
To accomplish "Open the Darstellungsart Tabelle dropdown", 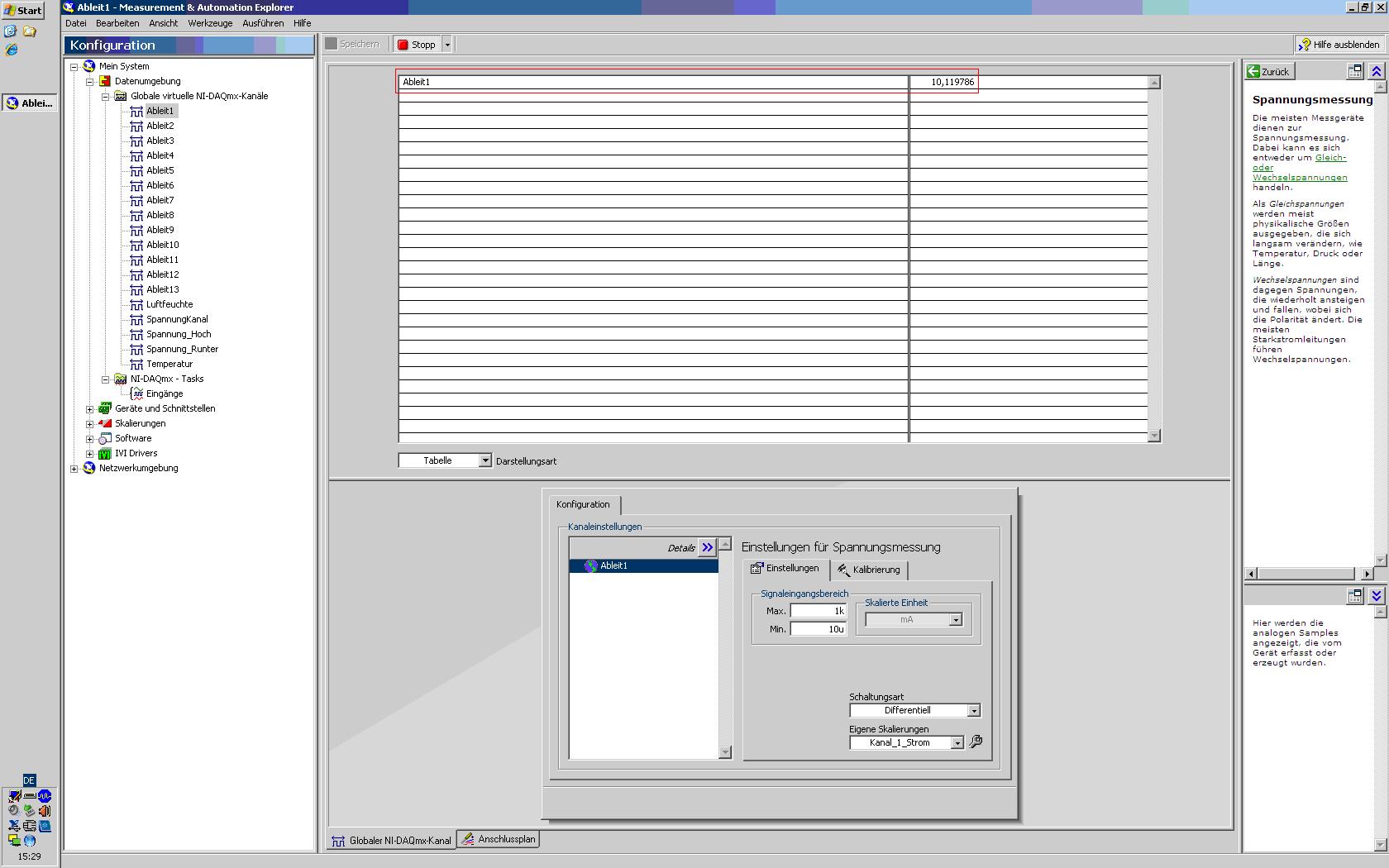I will coord(485,460).
